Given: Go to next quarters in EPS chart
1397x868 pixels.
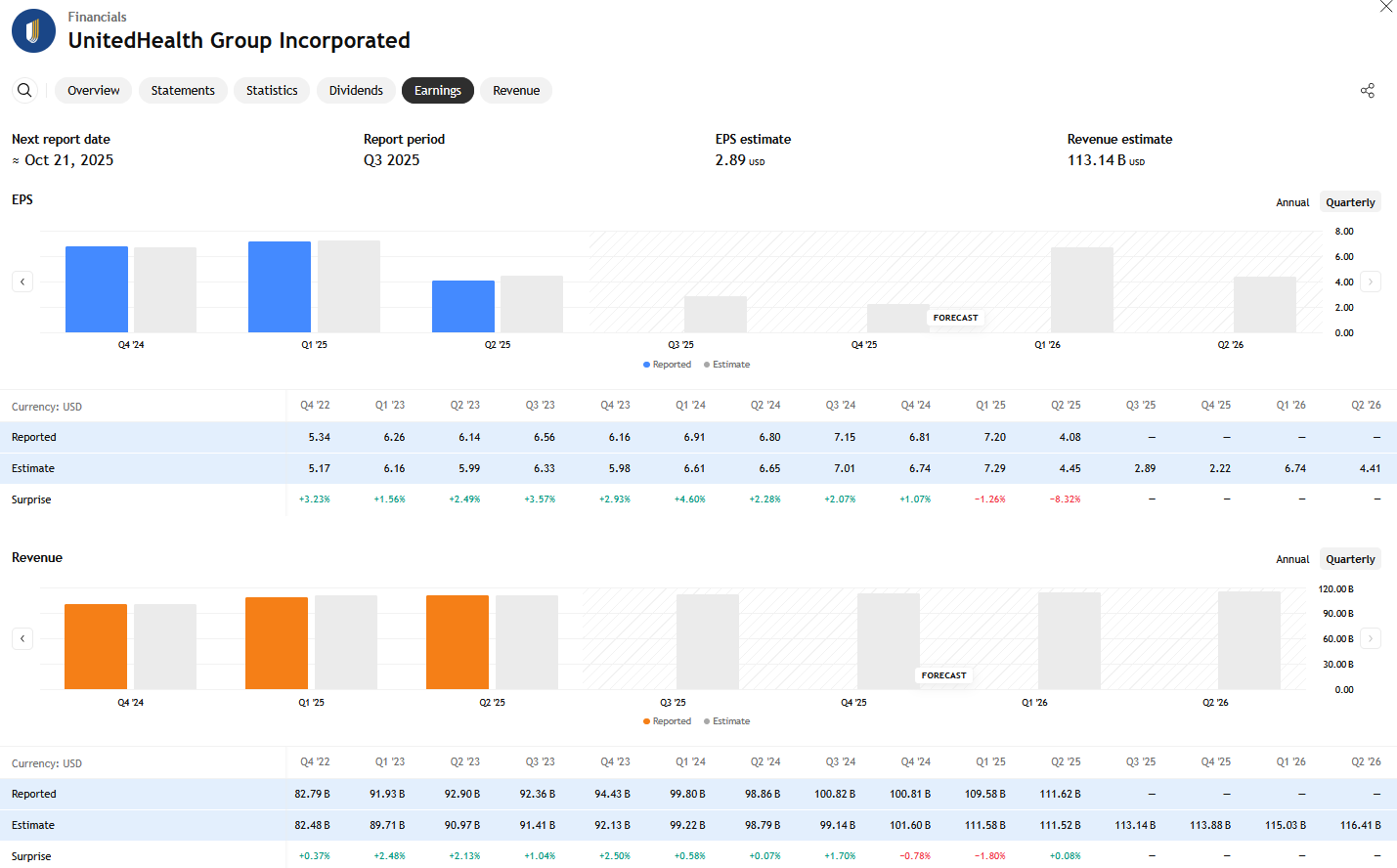Looking at the screenshot, I should 1371,282.
